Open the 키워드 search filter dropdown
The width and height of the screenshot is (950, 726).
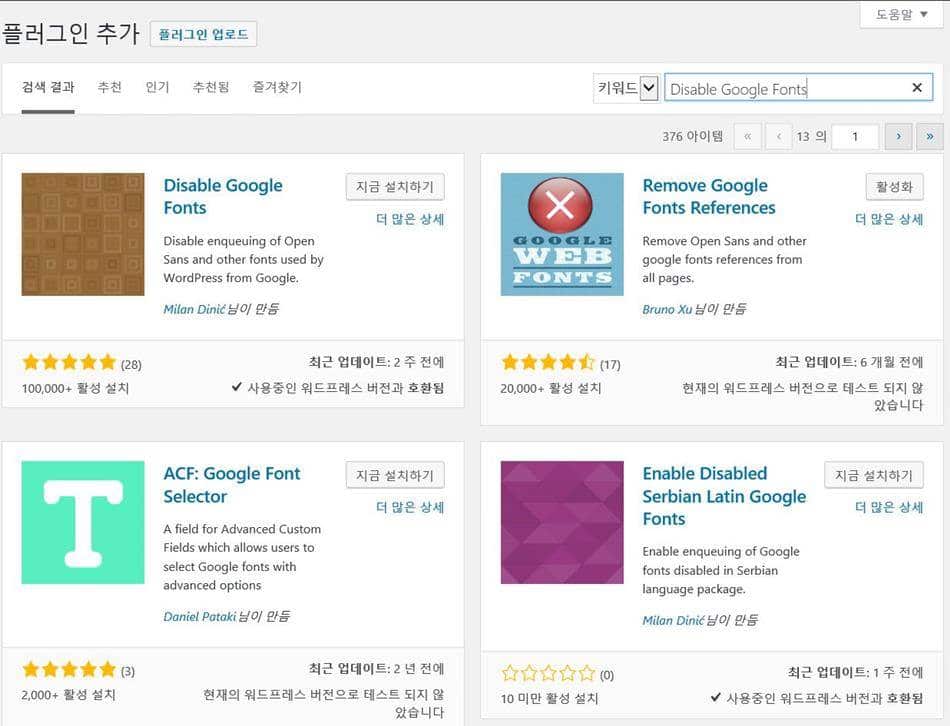pos(626,87)
